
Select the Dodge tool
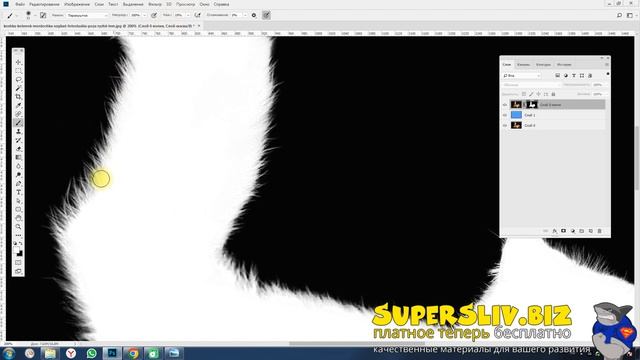pos(18,175)
